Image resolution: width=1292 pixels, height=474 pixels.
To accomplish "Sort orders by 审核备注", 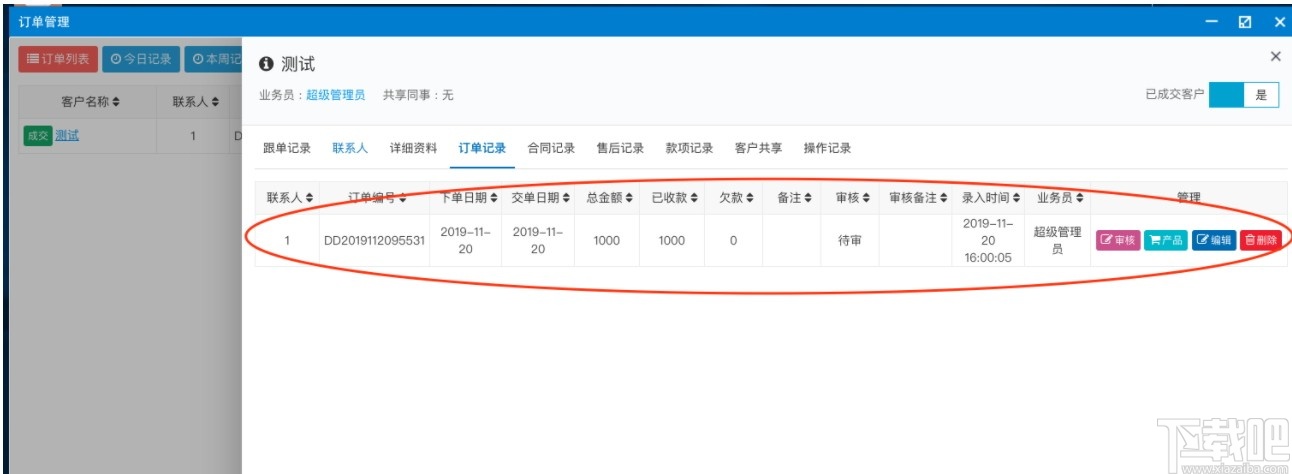I will (x=919, y=198).
